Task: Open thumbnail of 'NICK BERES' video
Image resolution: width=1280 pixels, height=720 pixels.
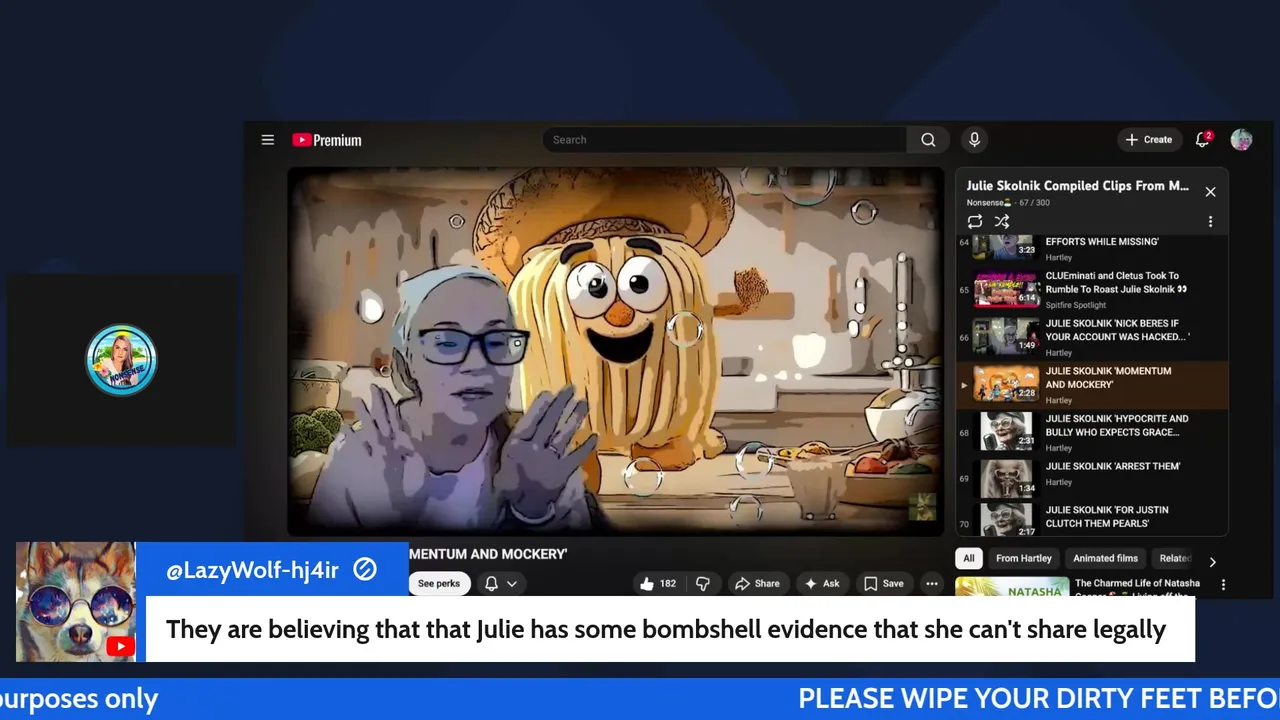Action: (x=1006, y=336)
